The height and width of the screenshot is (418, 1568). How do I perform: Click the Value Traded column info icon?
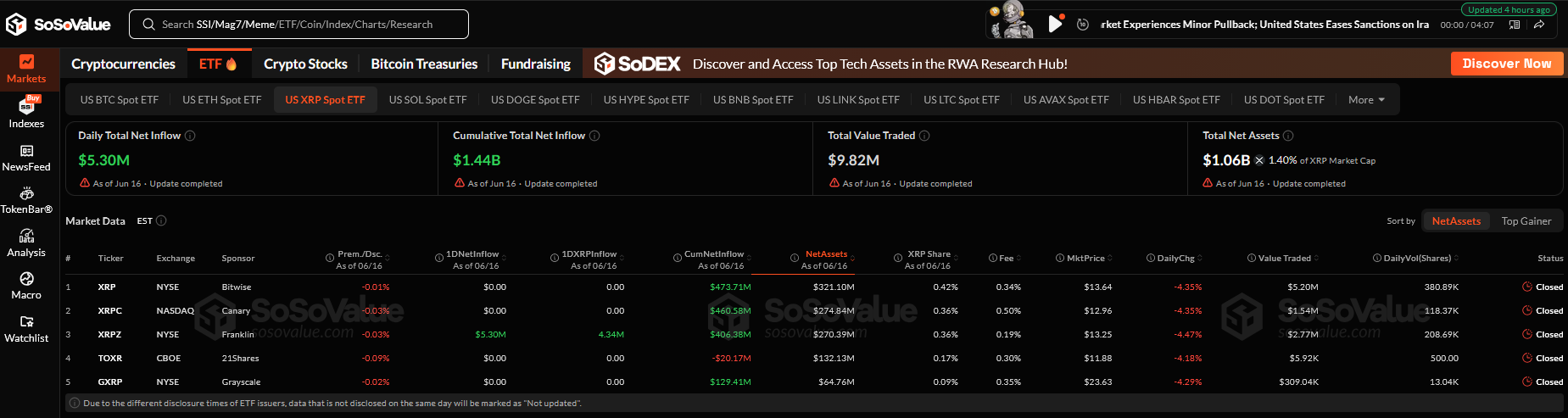pyautogui.click(x=1252, y=258)
